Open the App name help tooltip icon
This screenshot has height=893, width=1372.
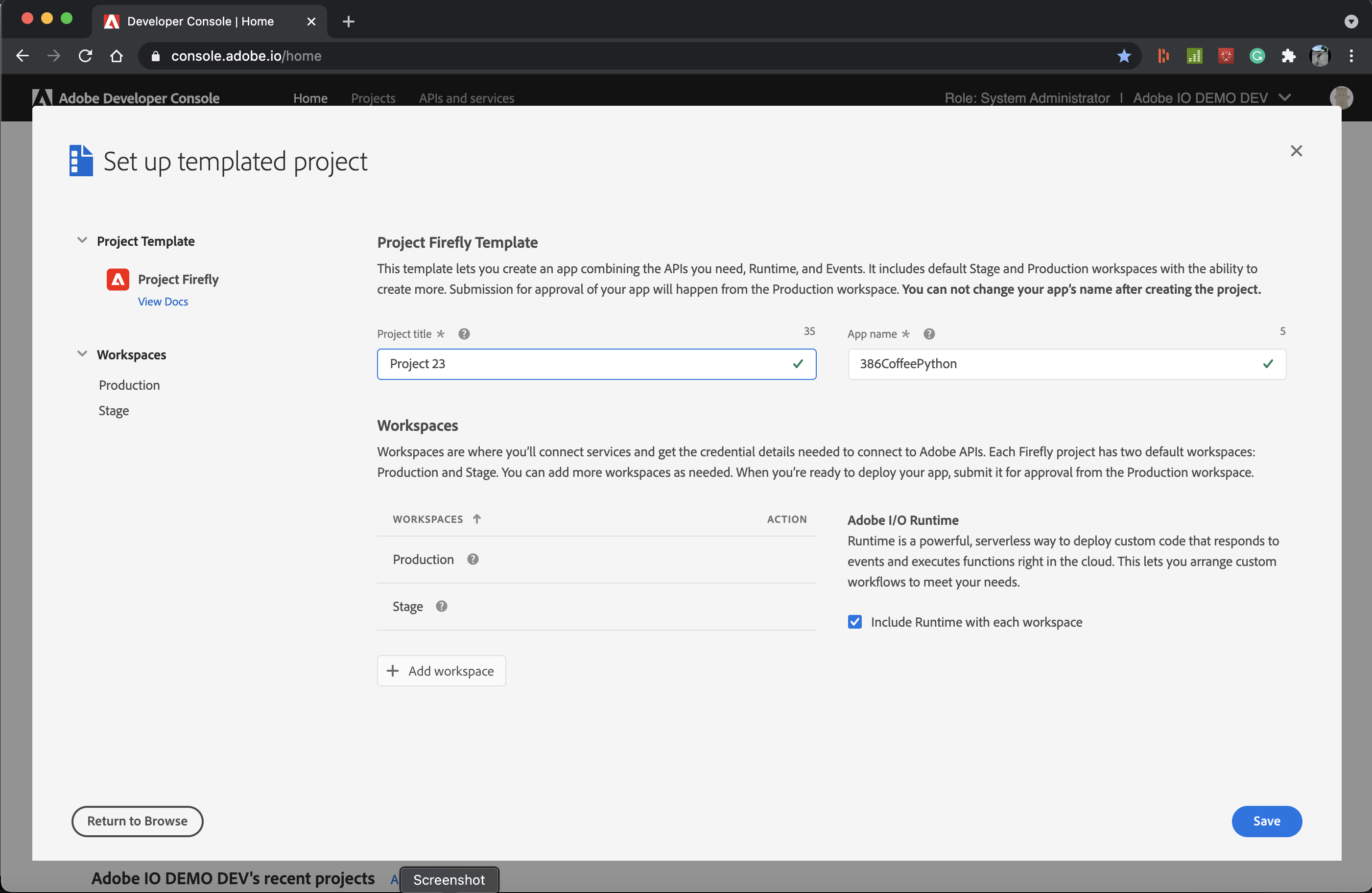tap(929, 334)
